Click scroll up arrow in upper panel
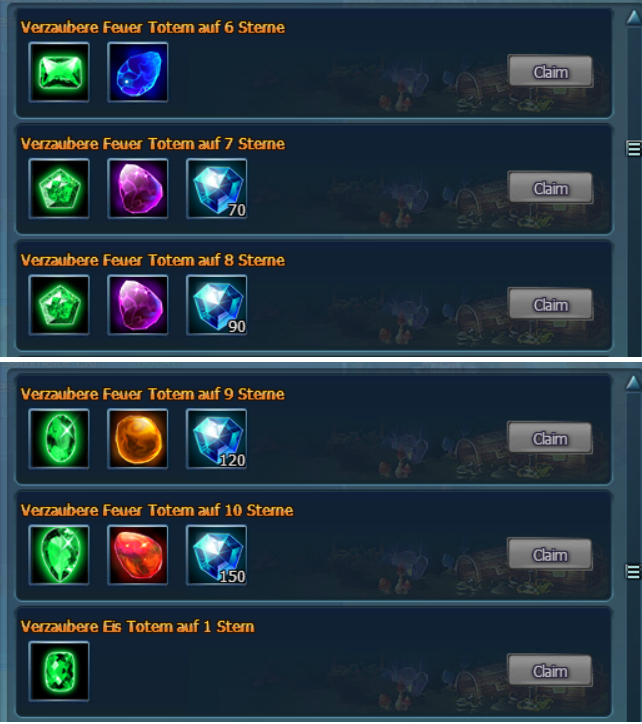Screen dimensions: 642x724 click(x=634, y=17)
